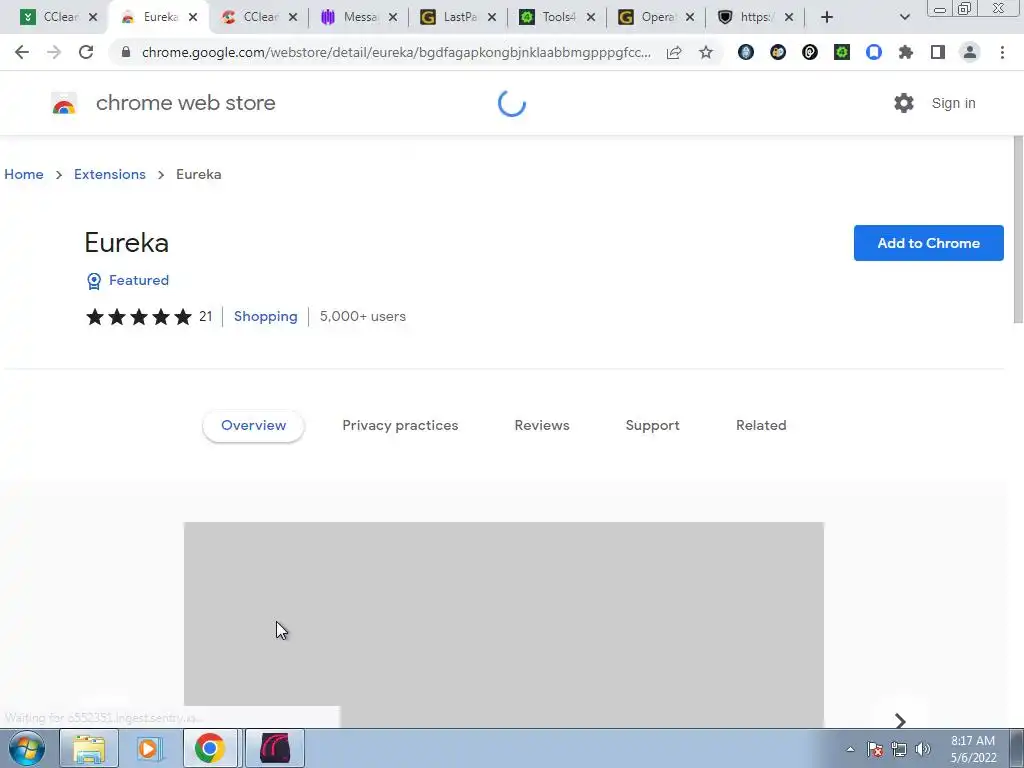
Task: Switch to the Messa tab
Action: 357,17
